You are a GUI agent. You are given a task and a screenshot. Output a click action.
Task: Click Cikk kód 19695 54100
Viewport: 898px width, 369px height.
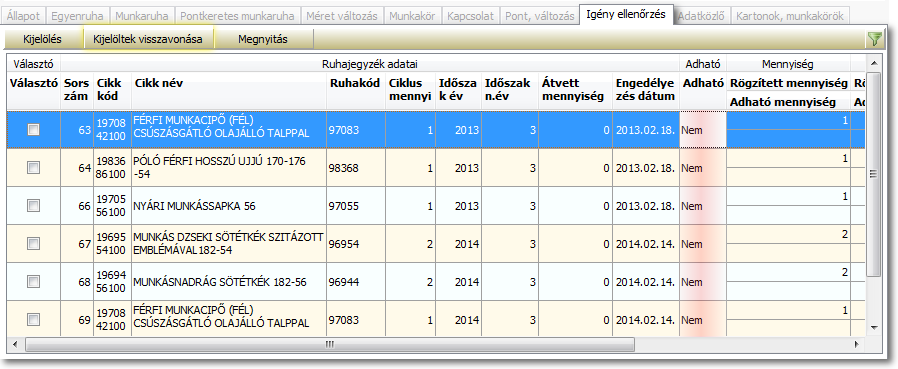pos(112,244)
